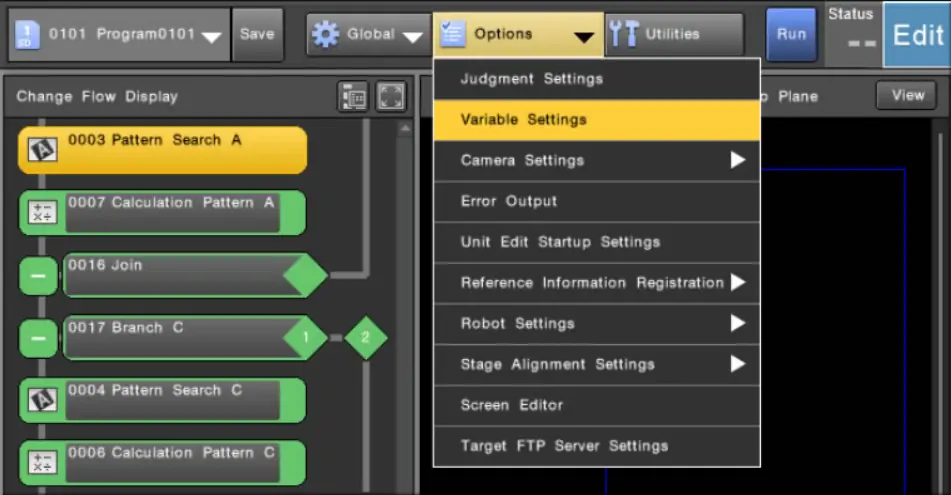Image resolution: width=951 pixels, height=495 pixels.
Task: Open Screen Editor menu item
Action: [x=597, y=405]
